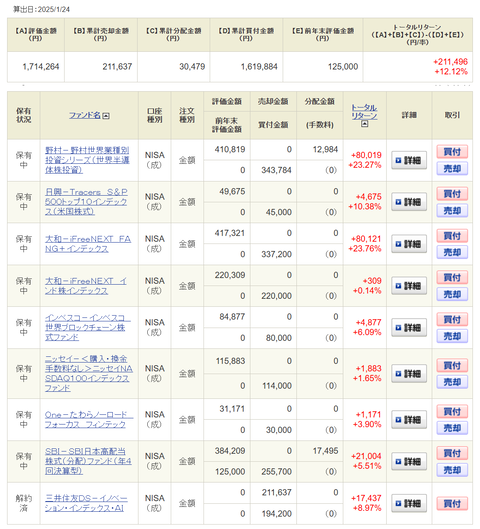
Task: Click 買付 for 三井住友DS イノベーション fund
Action: coord(452,503)
